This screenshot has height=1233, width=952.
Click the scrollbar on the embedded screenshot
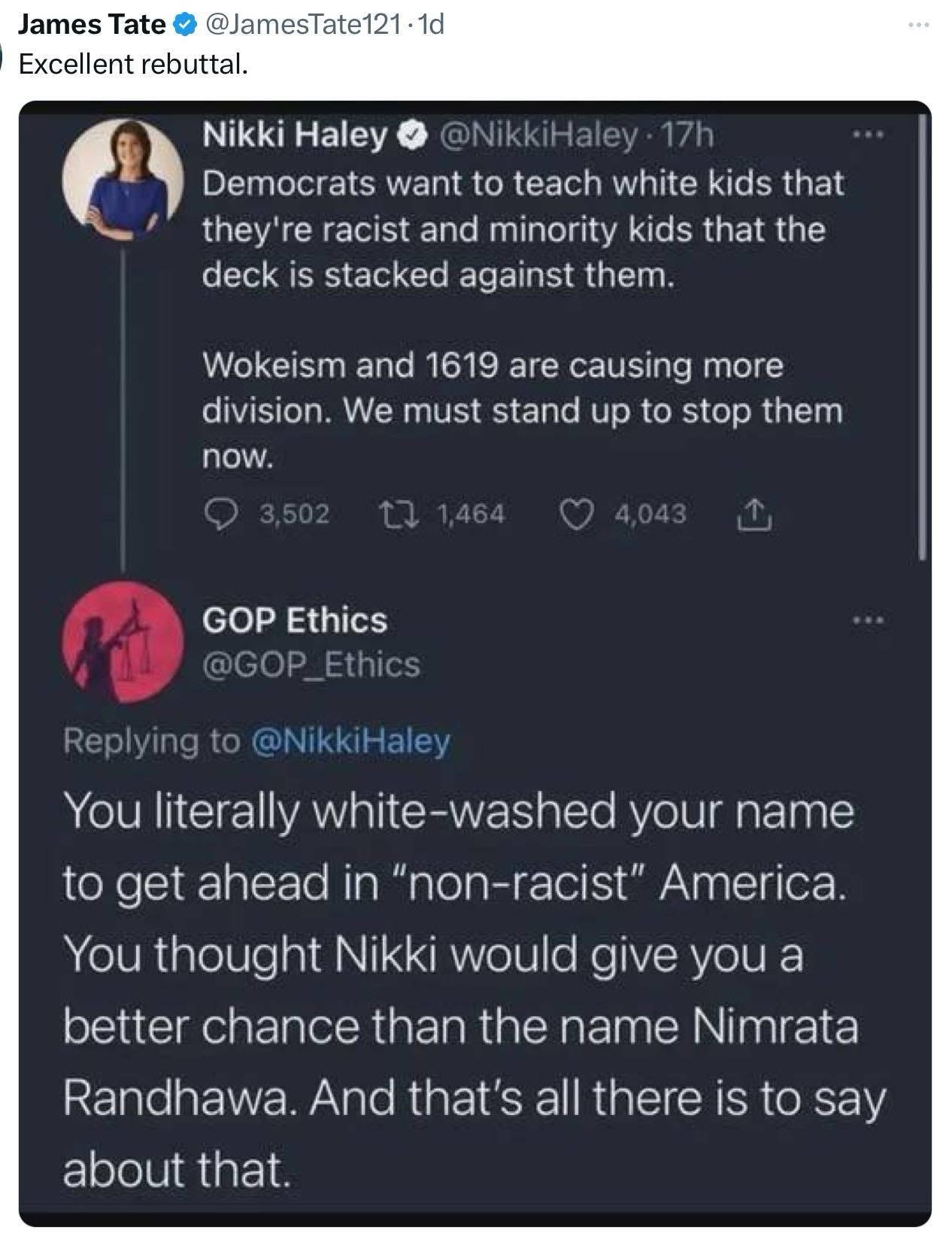point(923,338)
